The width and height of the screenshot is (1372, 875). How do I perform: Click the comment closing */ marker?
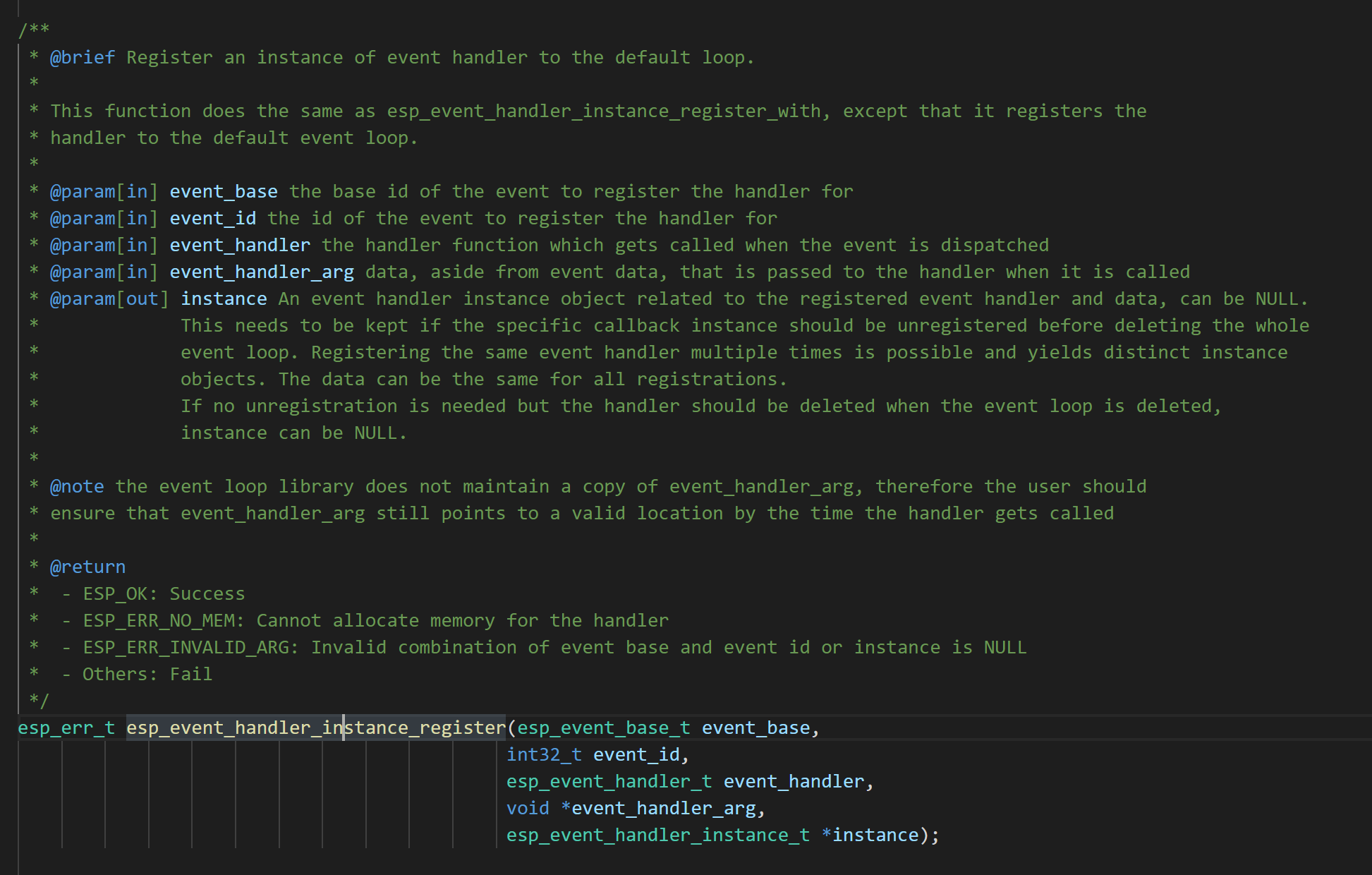pos(39,701)
